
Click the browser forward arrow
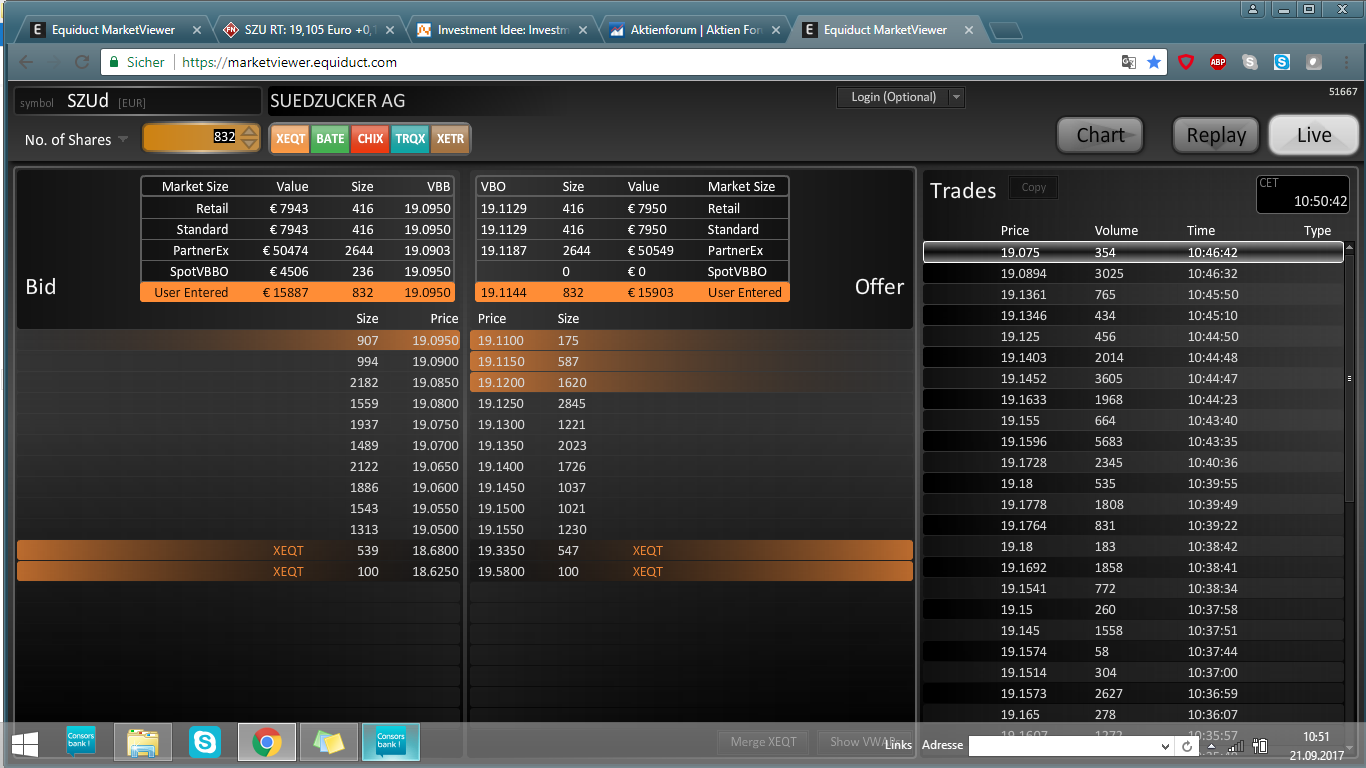54,62
